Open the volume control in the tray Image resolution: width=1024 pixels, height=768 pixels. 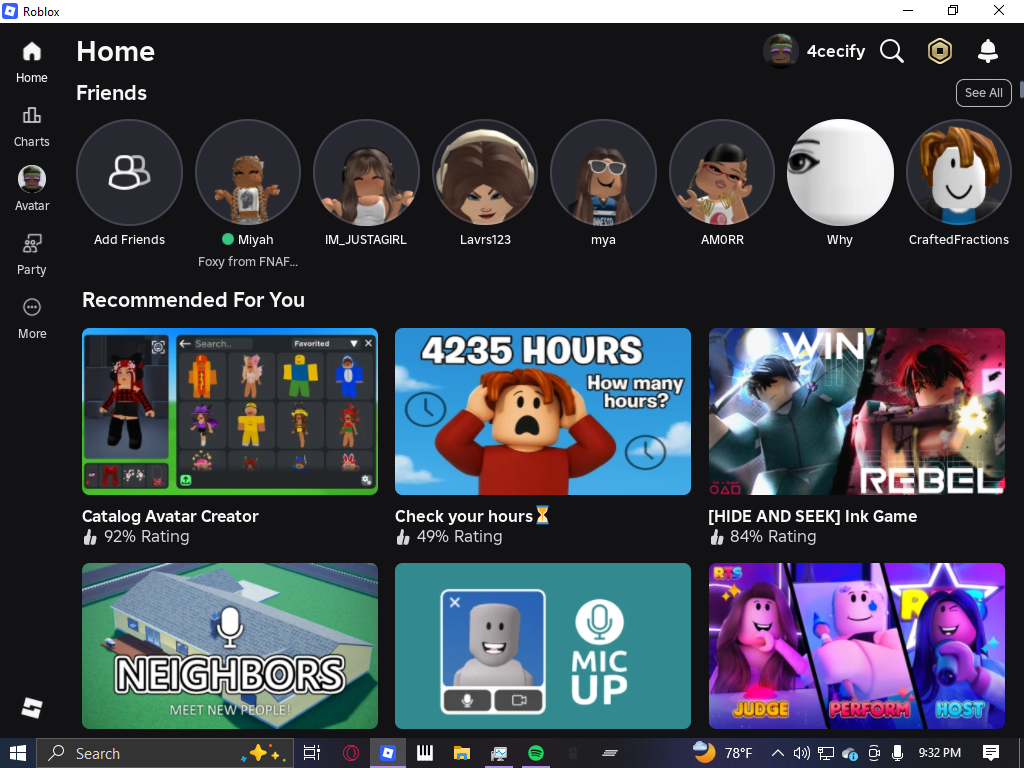[x=801, y=753]
